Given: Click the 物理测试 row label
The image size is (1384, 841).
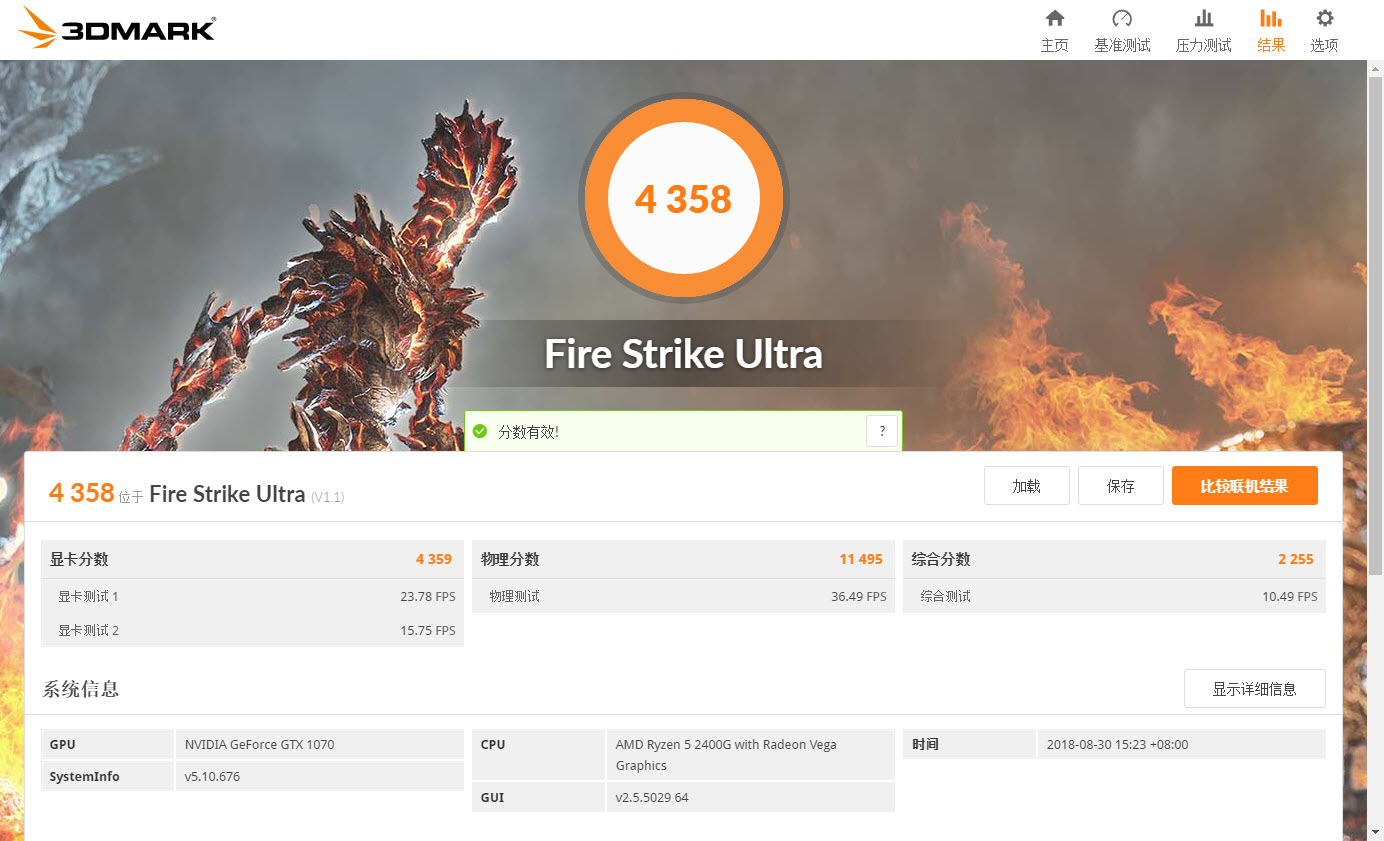Looking at the screenshot, I should [x=514, y=597].
